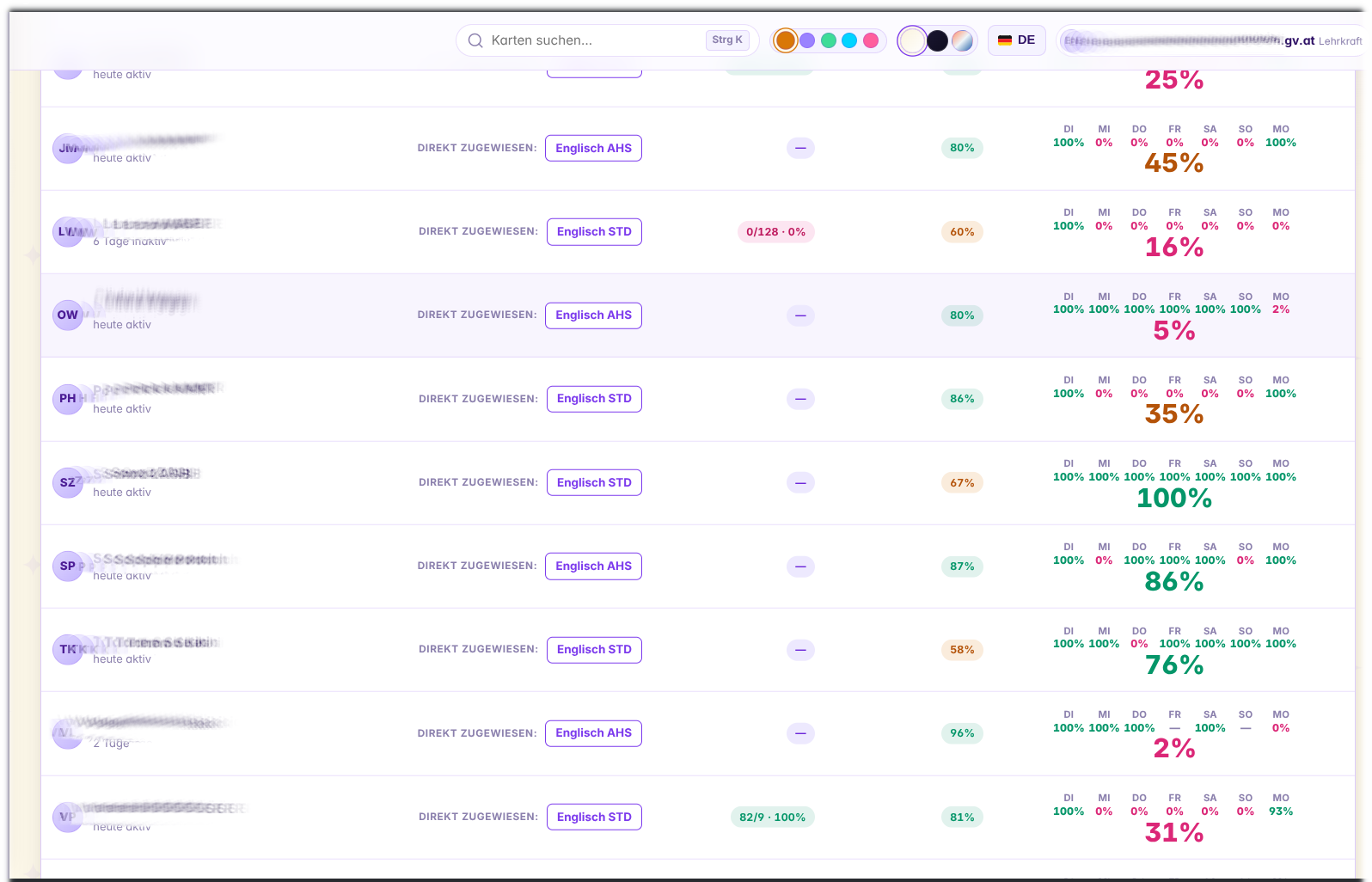Viewport: 1372px width, 882px height.
Task: Click the 86% badge in the PH row
Action: tap(962, 399)
